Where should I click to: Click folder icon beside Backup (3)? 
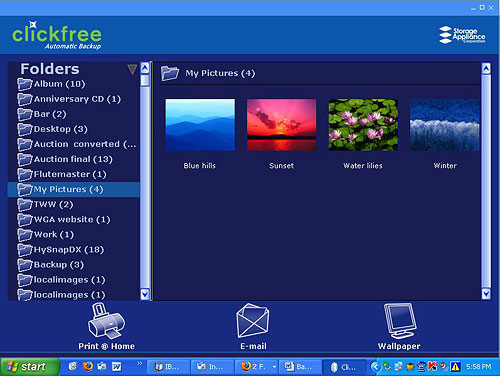point(25,265)
